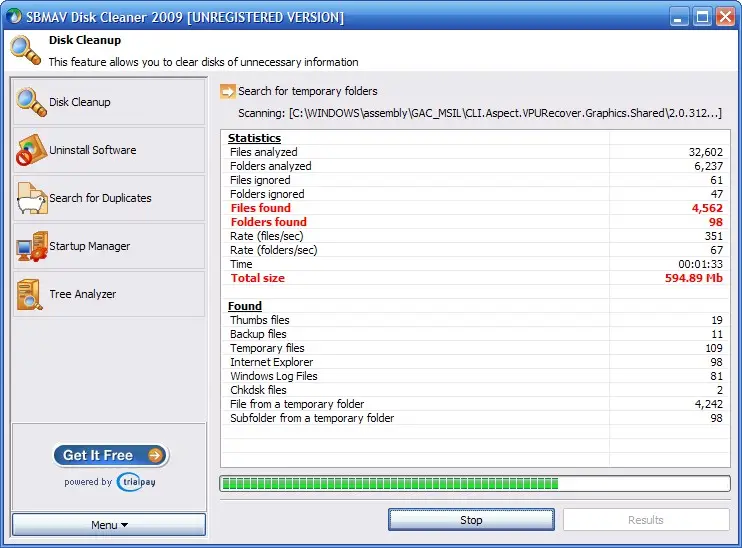Select the Files ignored row

click(x=475, y=180)
